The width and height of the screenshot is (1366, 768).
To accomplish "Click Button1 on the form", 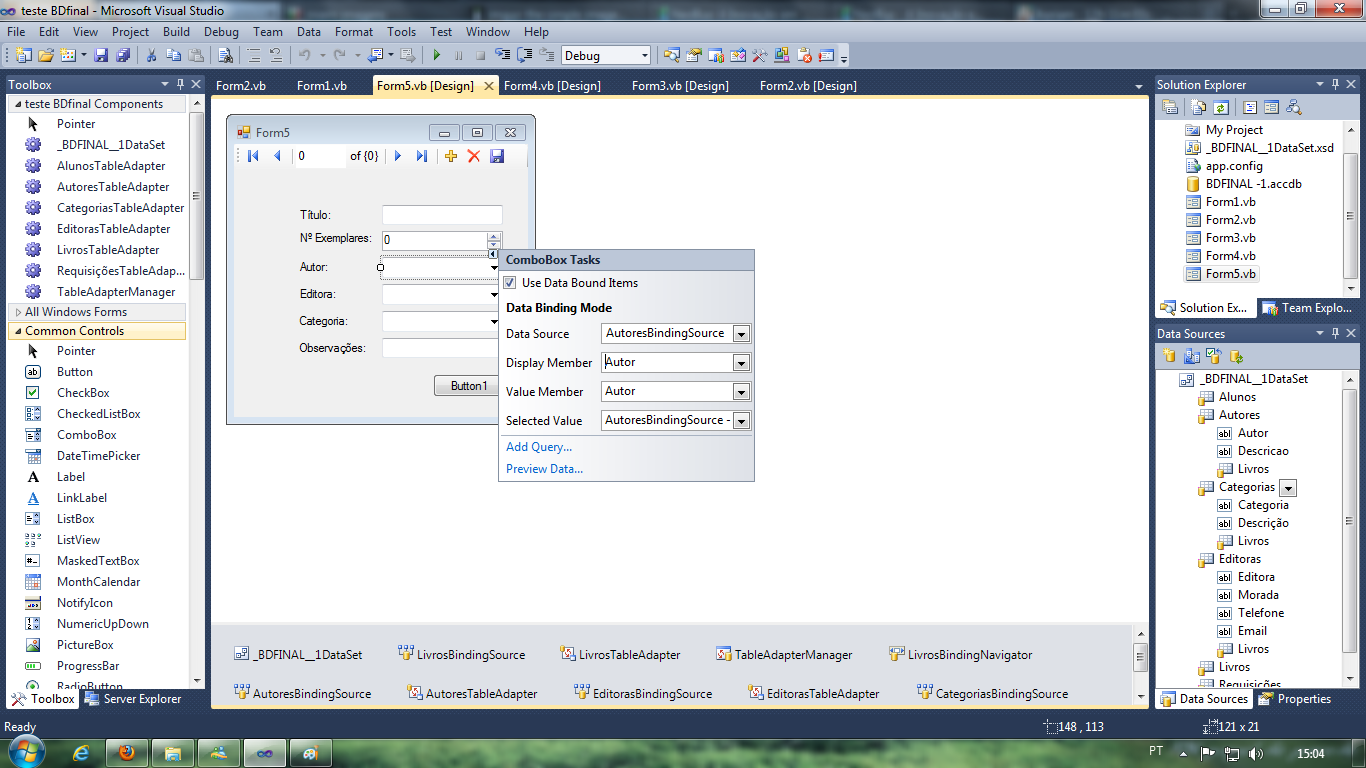I will click(468, 386).
